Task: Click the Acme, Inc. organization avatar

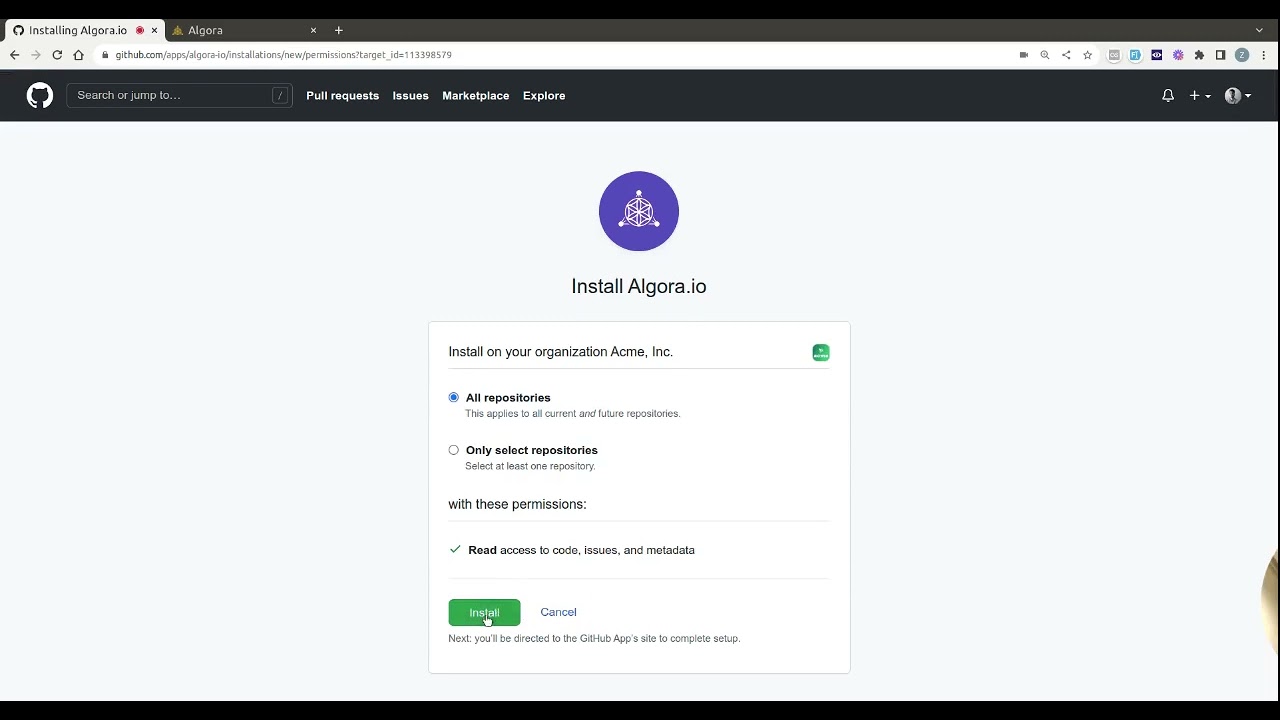Action: point(821,352)
